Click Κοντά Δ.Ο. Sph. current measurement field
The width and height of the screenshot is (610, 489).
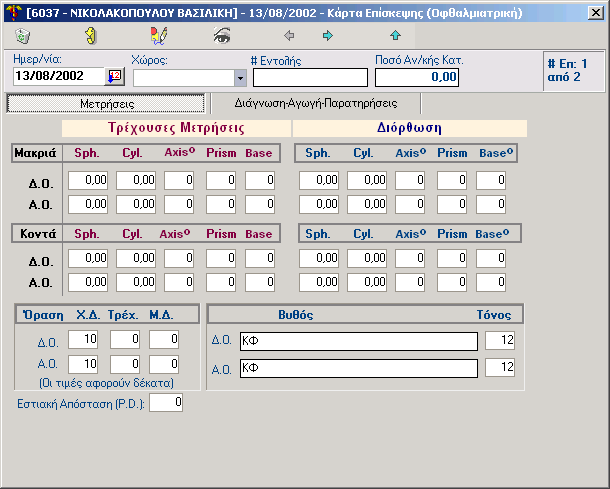(88, 258)
